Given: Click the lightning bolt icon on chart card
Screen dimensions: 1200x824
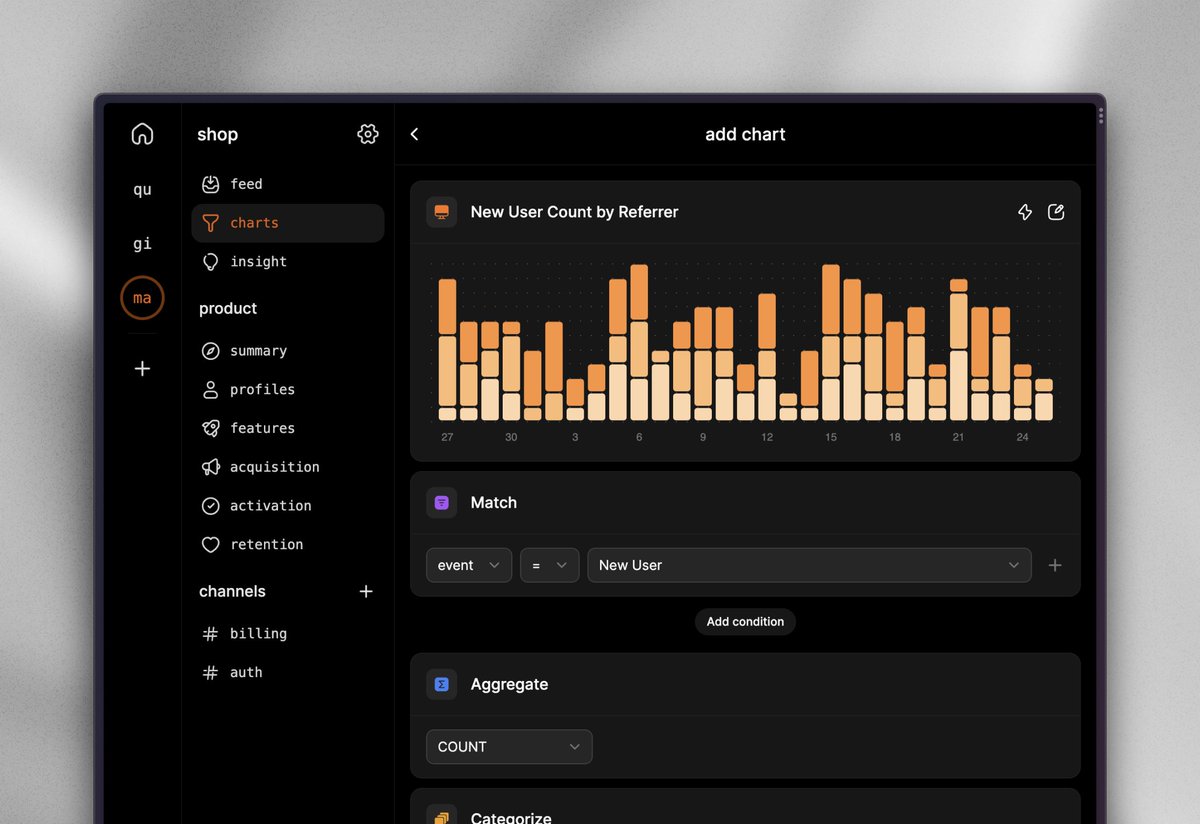Looking at the screenshot, I should (1025, 212).
